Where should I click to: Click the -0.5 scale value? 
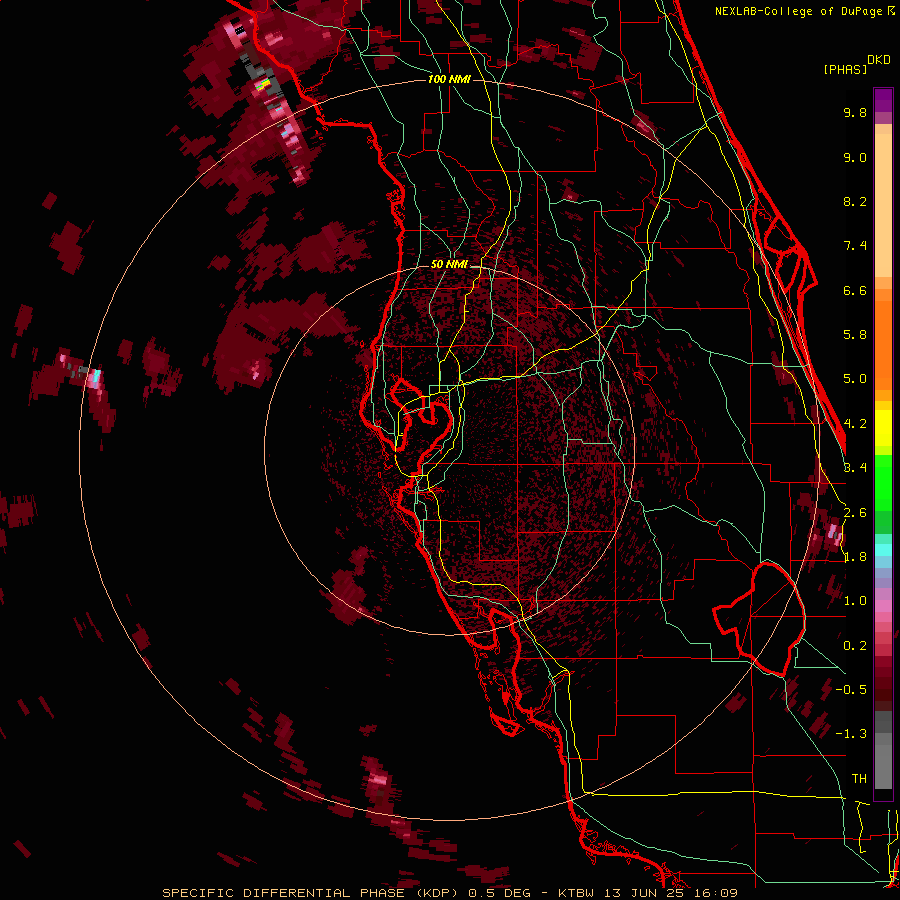click(851, 690)
